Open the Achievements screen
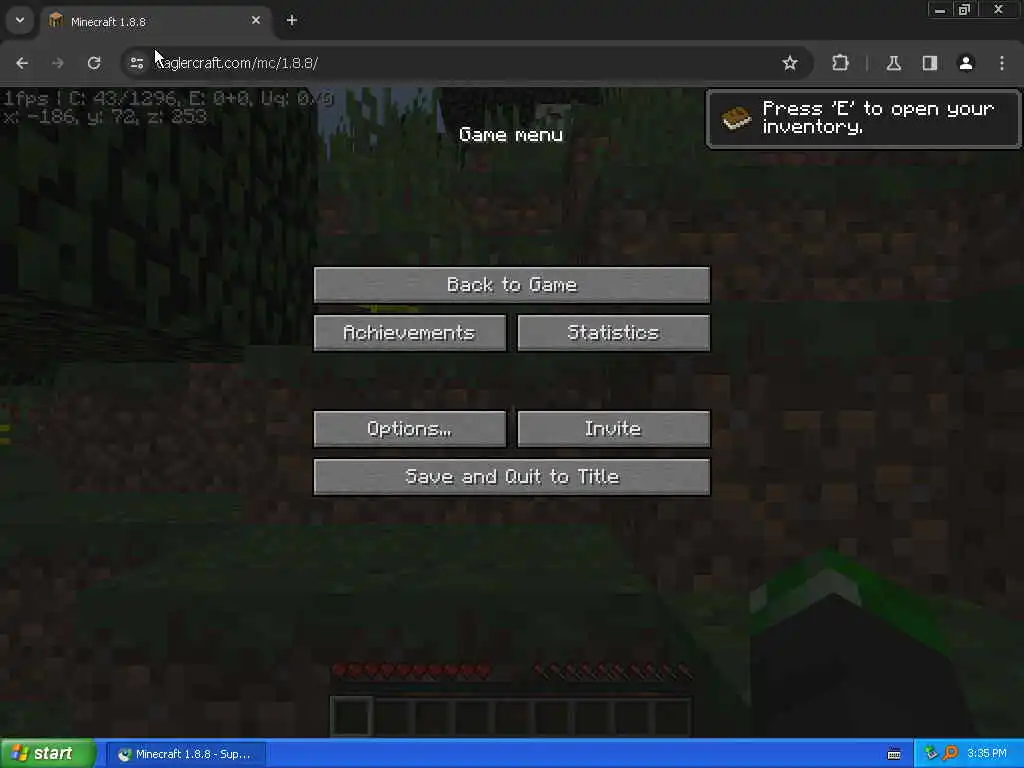This screenshot has width=1024, height=768. pos(409,333)
